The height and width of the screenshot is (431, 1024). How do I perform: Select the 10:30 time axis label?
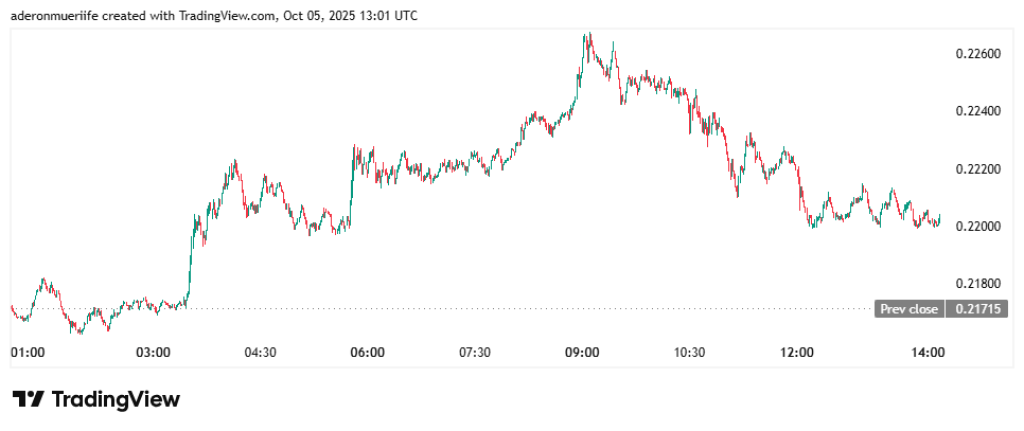[689, 352]
